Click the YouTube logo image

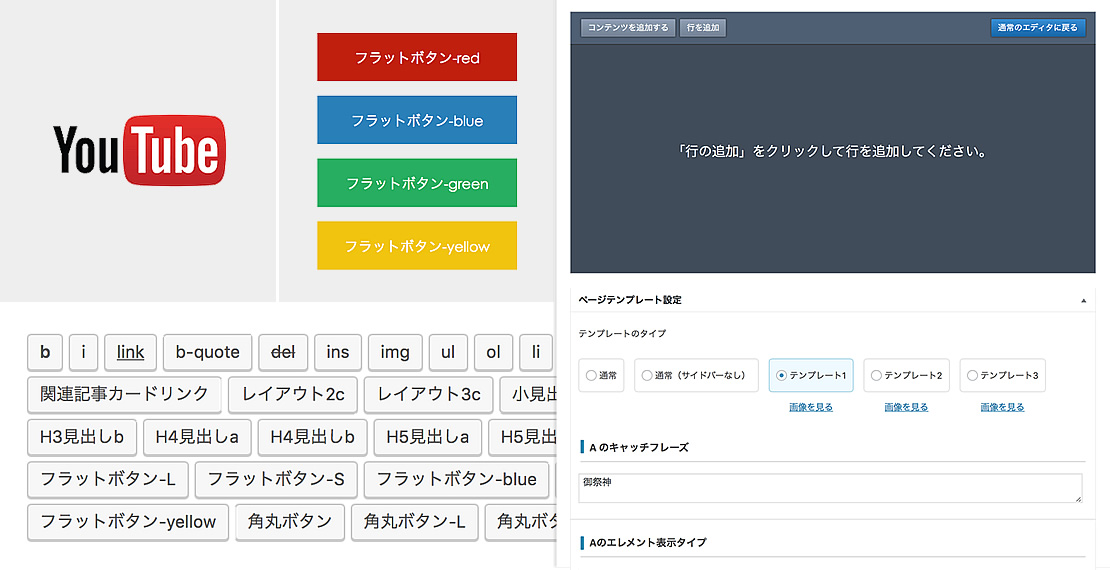pos(139,150)
